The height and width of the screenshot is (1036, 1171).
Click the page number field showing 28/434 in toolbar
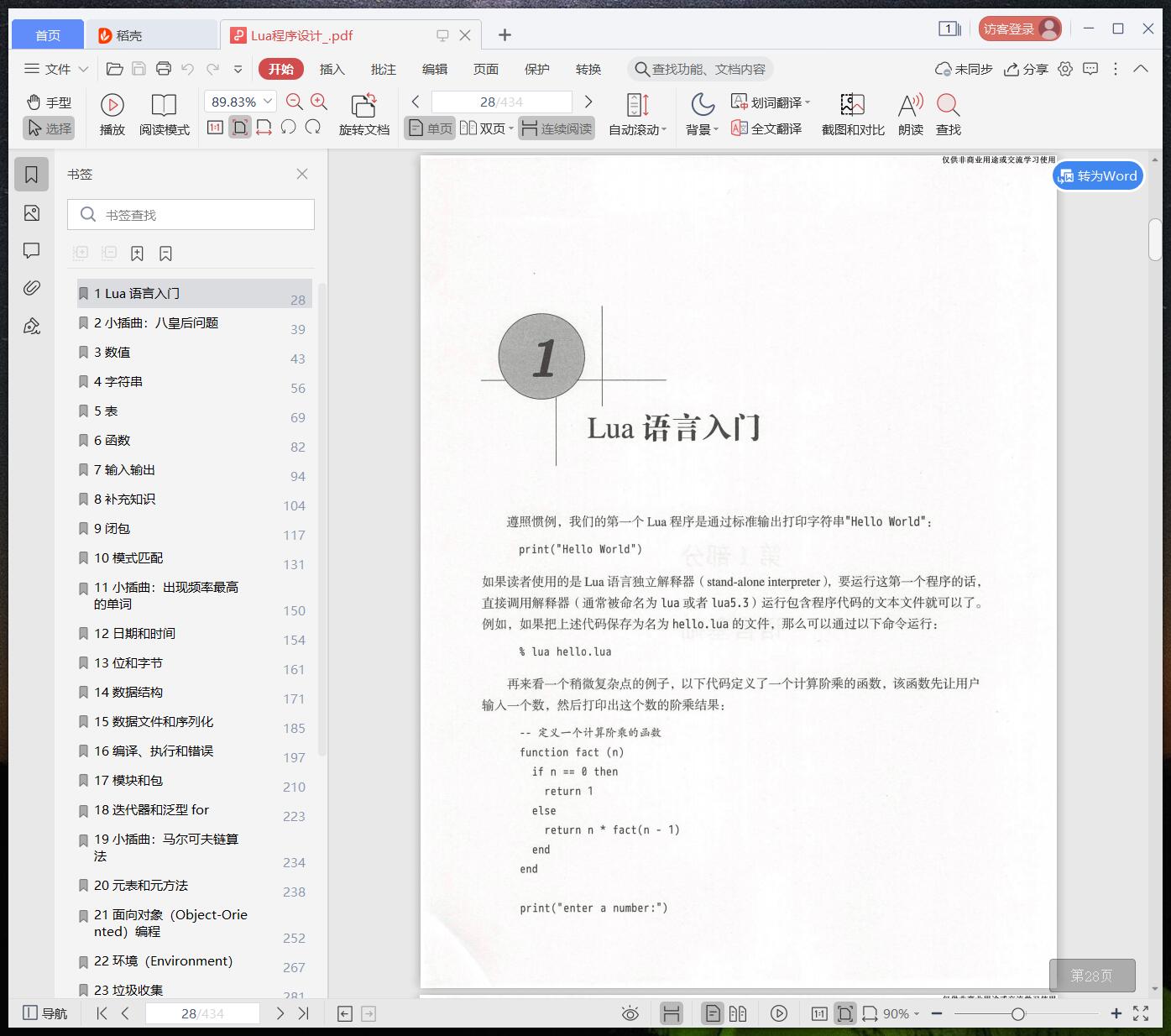501,102
